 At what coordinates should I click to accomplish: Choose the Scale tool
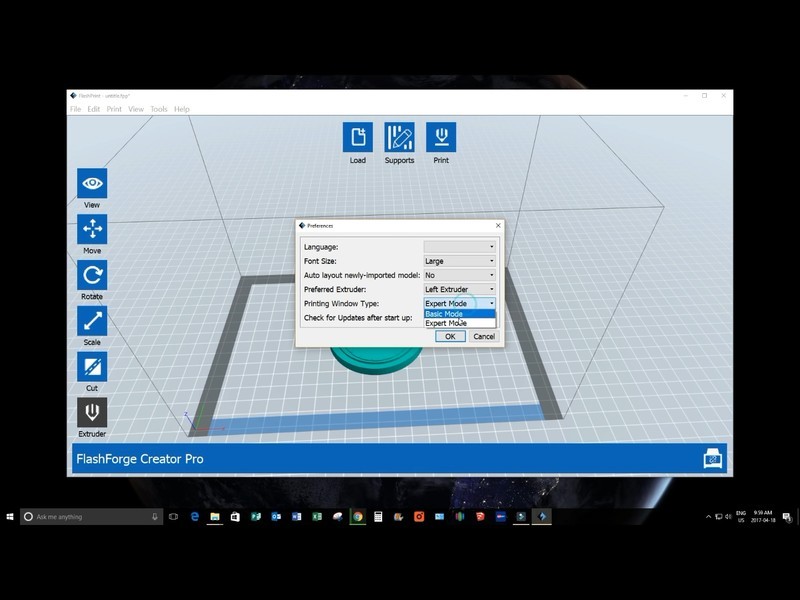[x=92, y=321]
